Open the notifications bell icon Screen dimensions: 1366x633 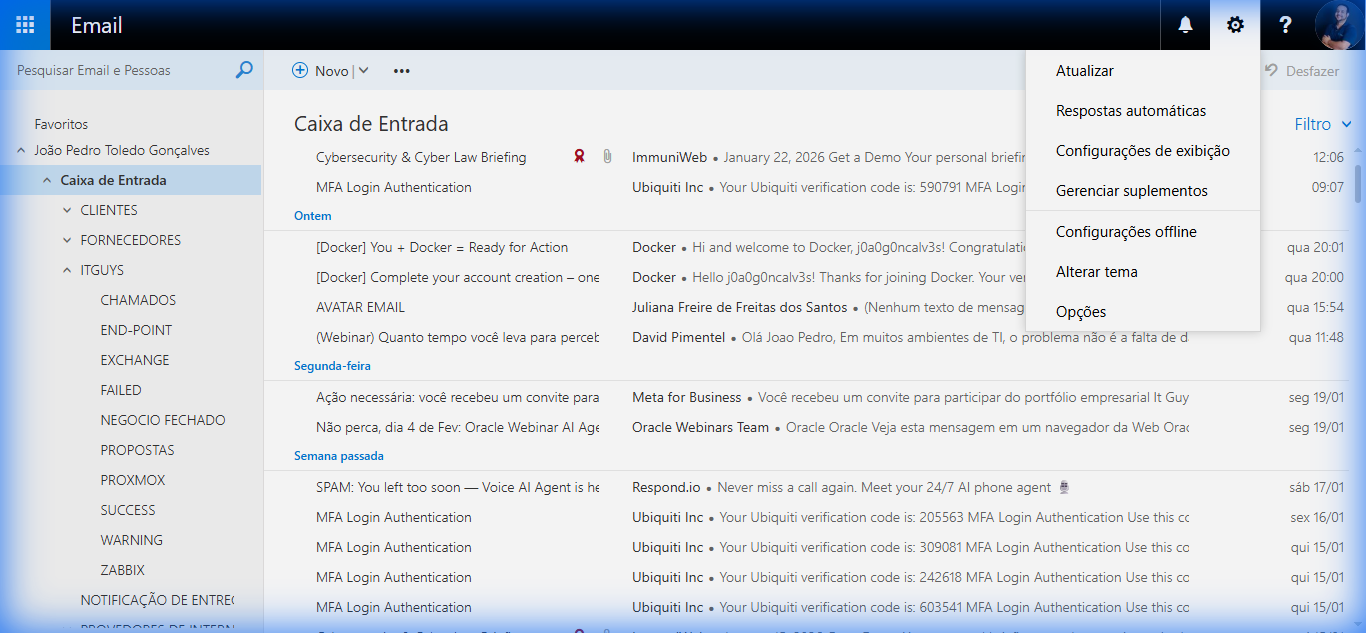(x=1184, y=24)
